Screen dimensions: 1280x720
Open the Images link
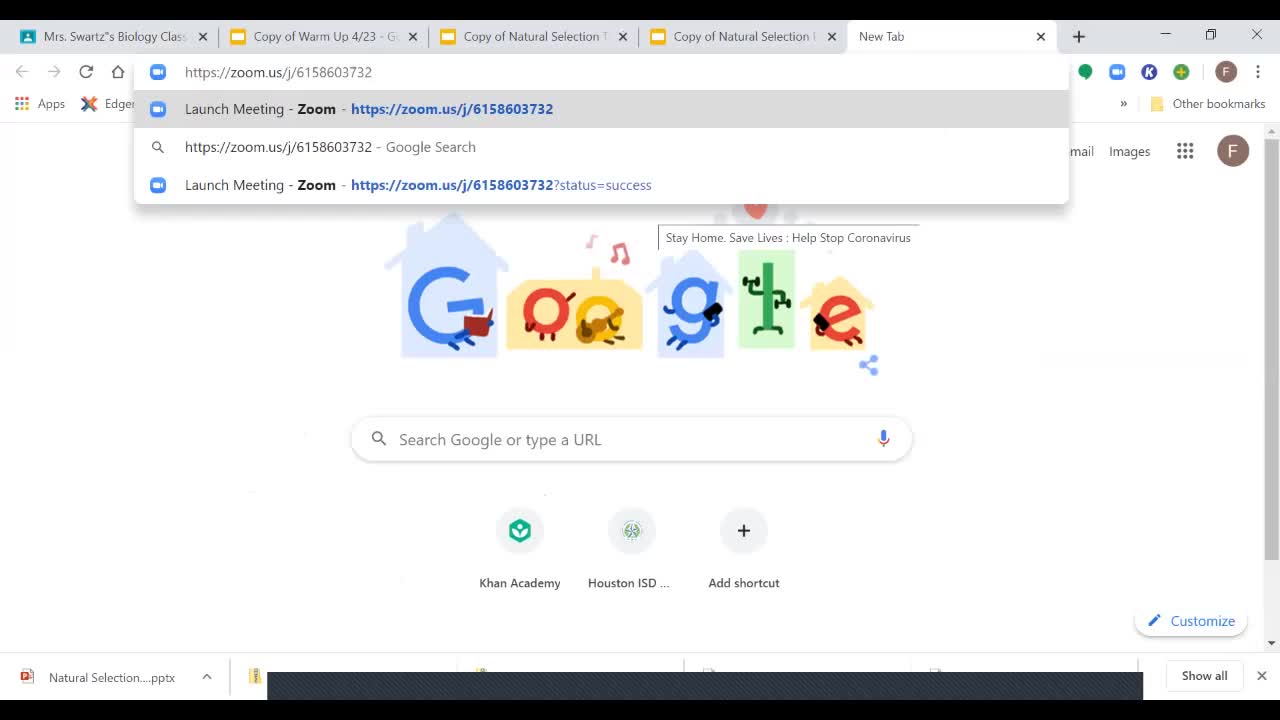click(1129, 152)
